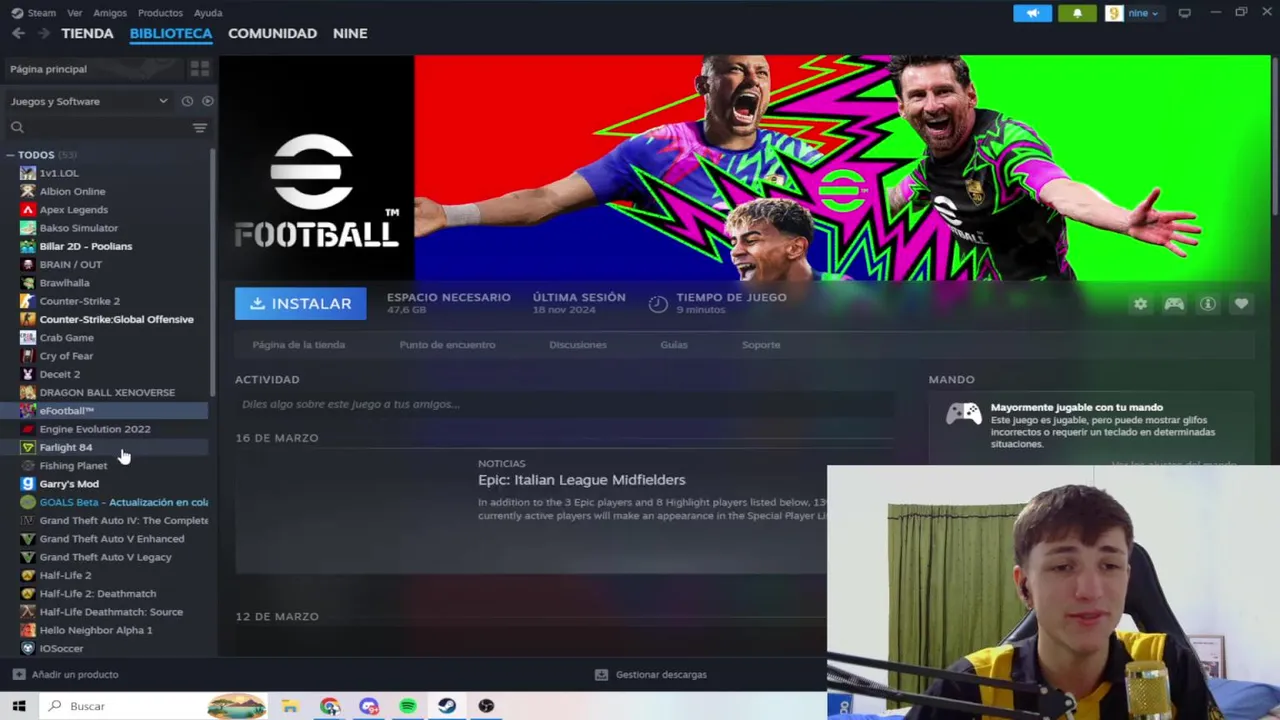Open news Epic: Italian League Midfielders

click(581, 480)
